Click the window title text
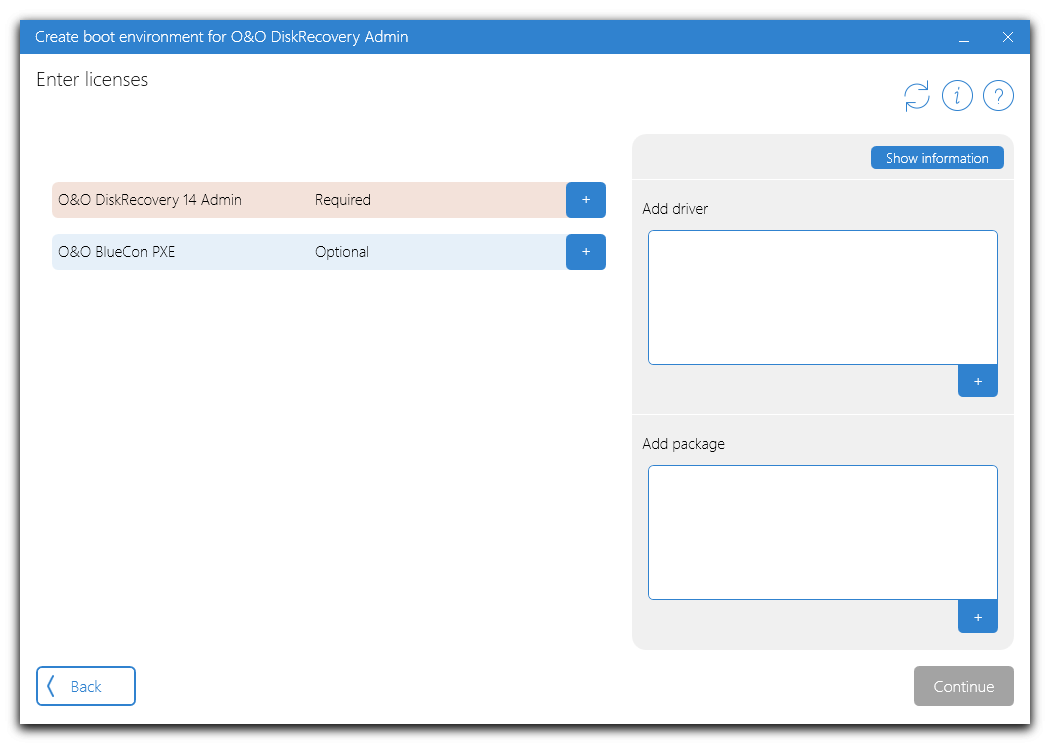 (222, 37)
